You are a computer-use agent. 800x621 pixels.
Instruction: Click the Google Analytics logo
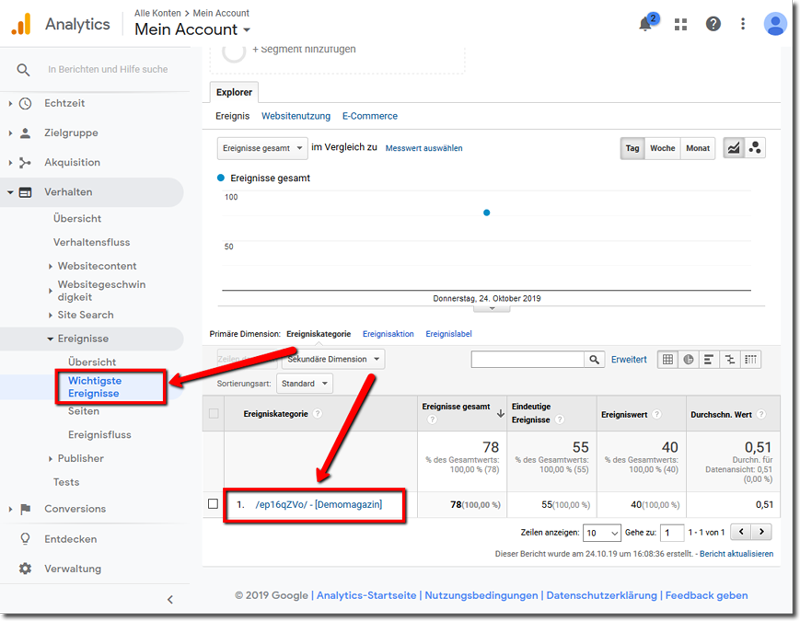[22, 24]
